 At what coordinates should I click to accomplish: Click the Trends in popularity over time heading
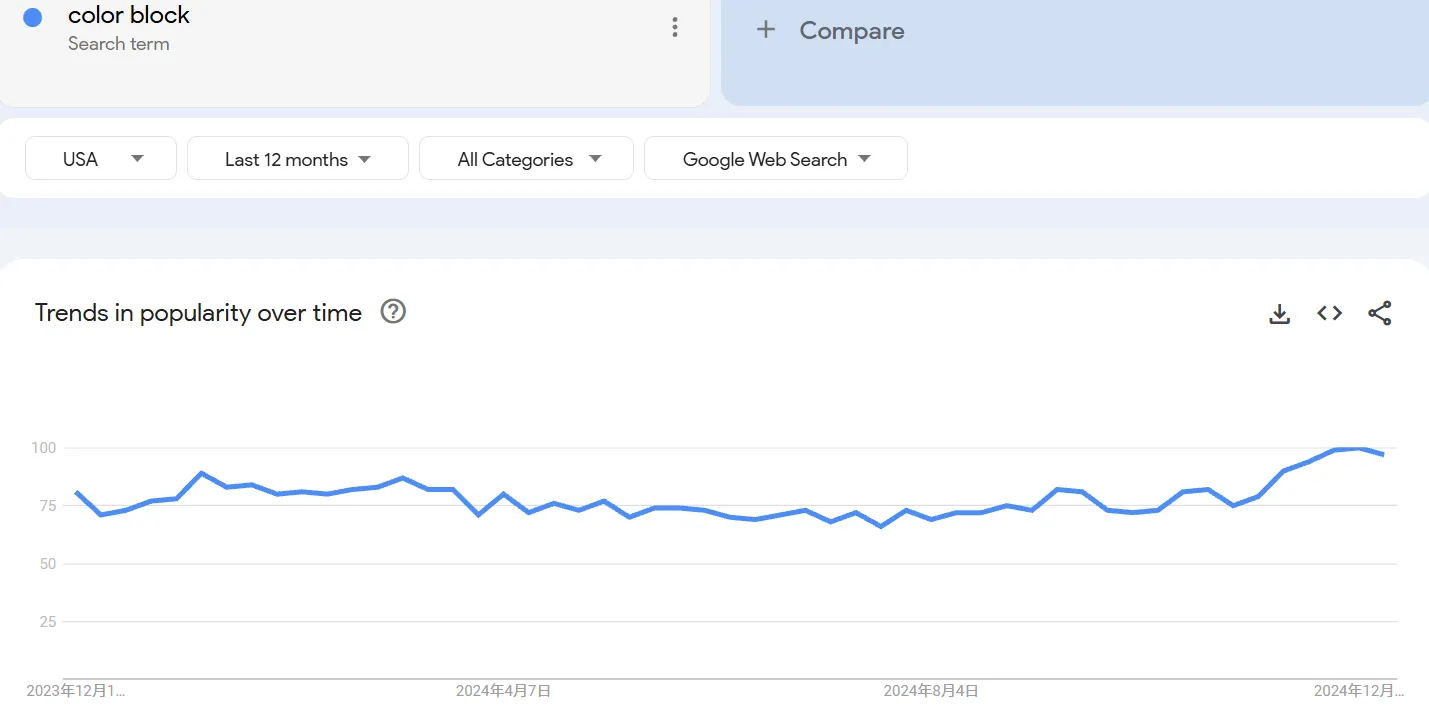tap(198, 313)
